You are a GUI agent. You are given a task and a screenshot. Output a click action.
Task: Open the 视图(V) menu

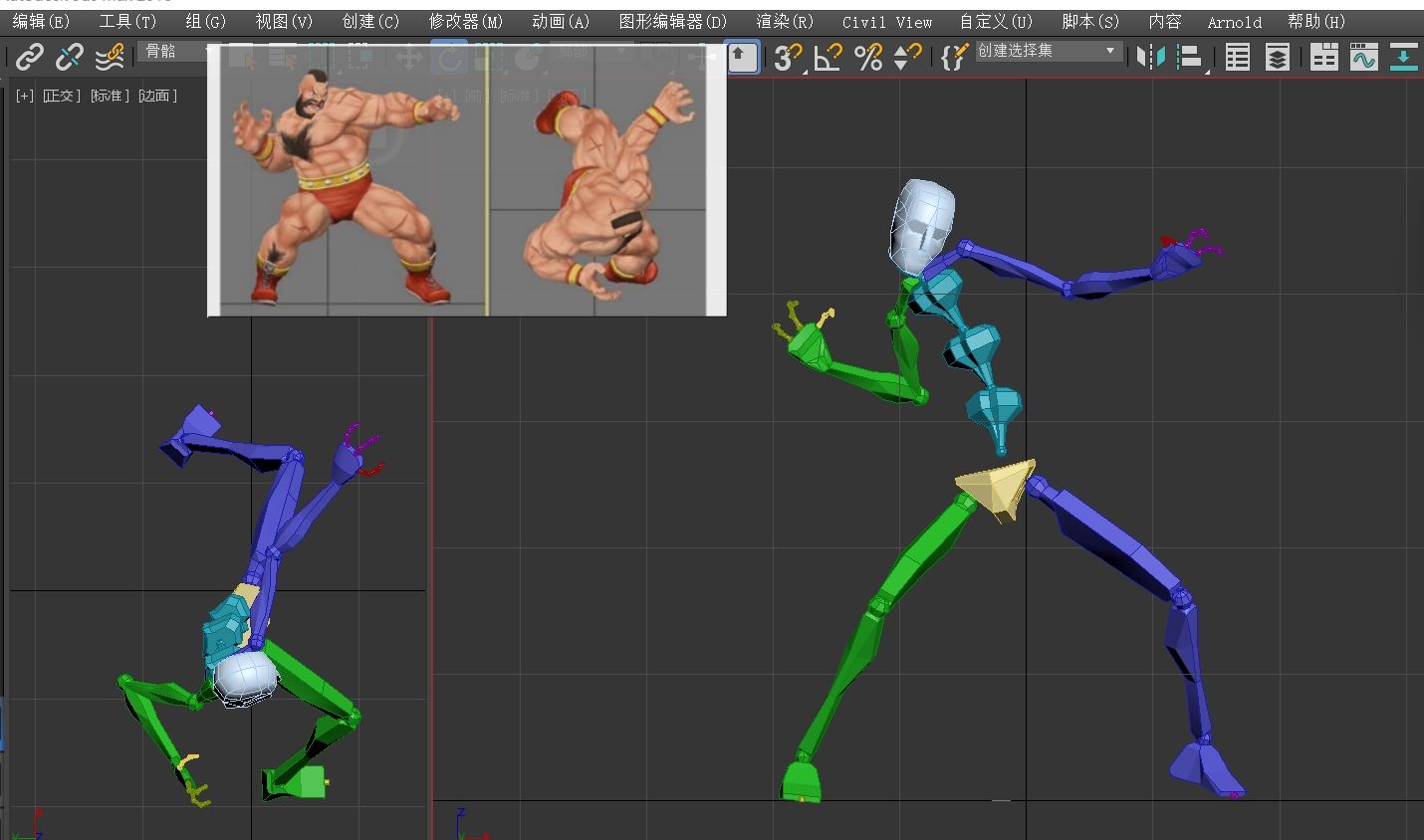coord(284,21)
